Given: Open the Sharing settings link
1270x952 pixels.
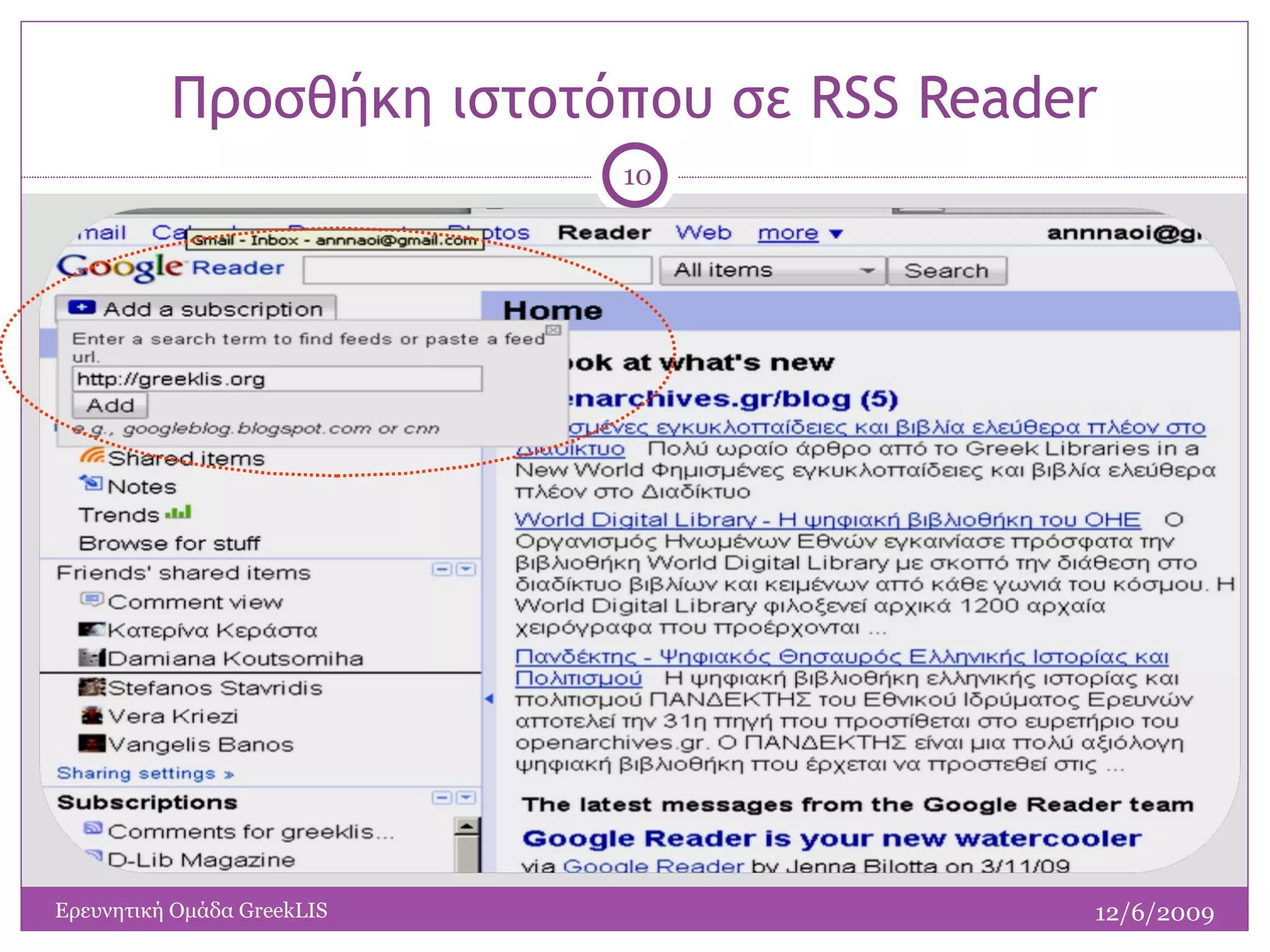Looking at the screenshot, I should (x=145, y=773).
